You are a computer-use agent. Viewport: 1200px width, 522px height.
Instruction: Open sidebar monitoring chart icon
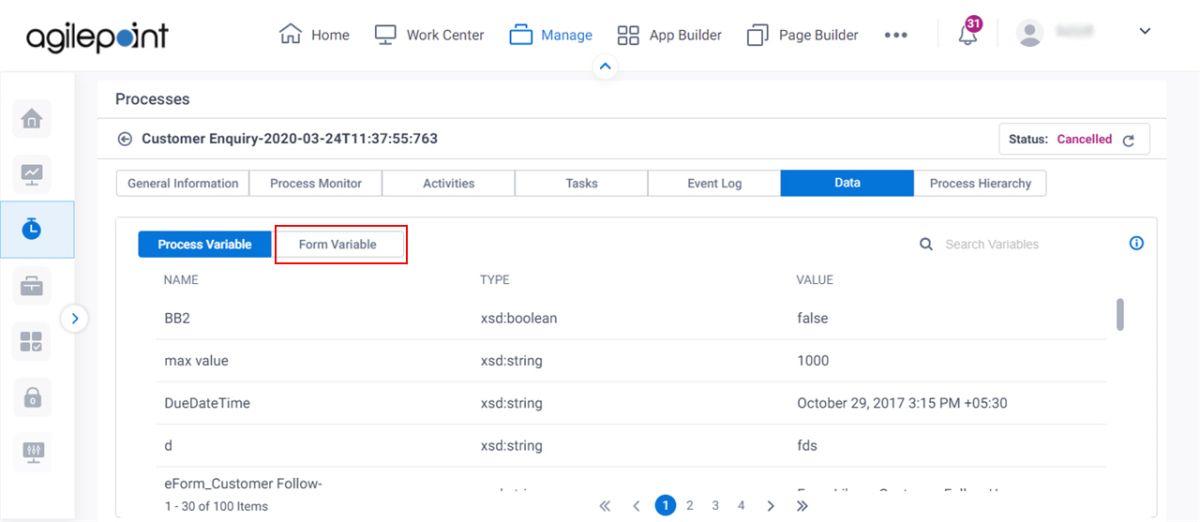point(32,174)
